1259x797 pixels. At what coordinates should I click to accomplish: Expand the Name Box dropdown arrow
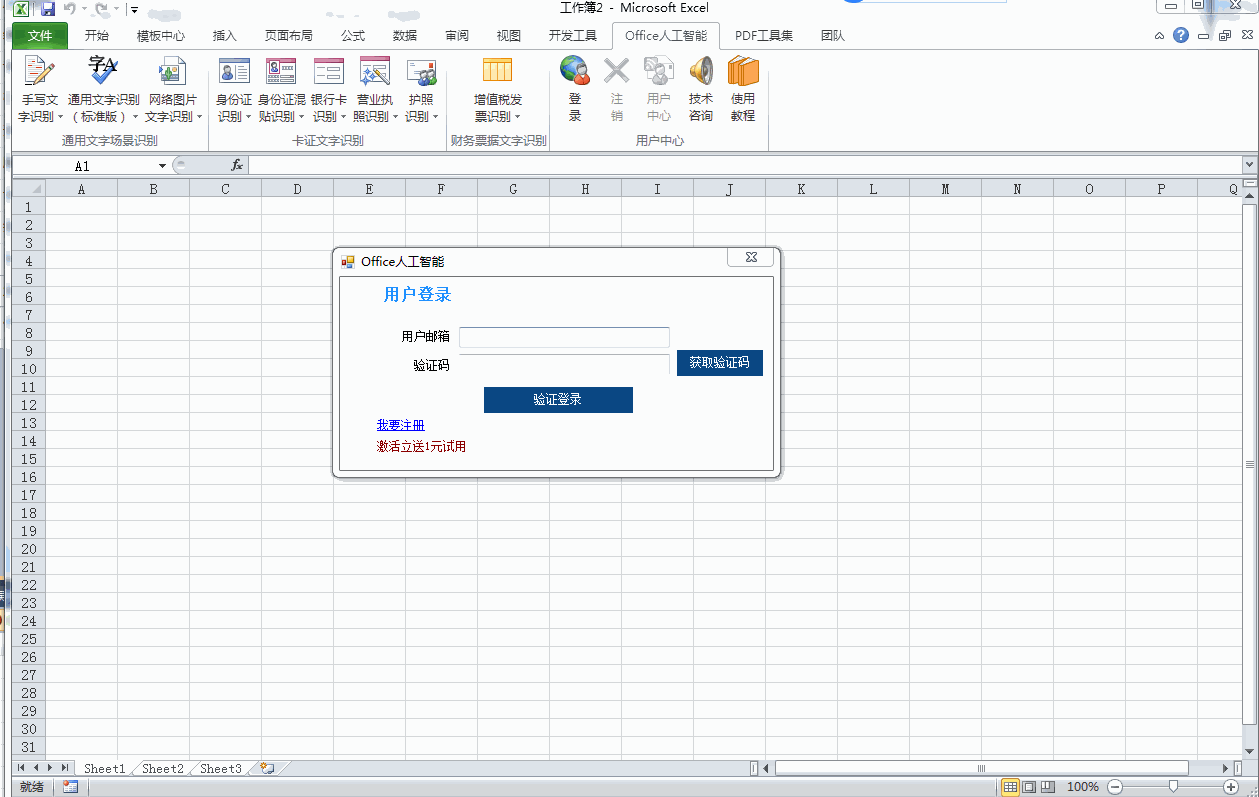162,166
